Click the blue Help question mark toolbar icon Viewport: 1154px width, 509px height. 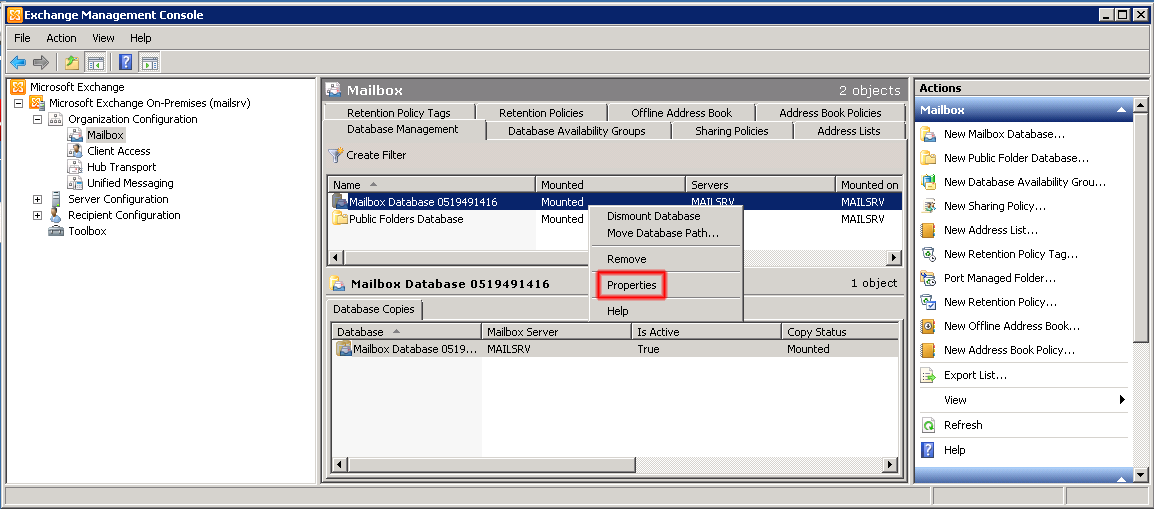[x=126, y=63]
